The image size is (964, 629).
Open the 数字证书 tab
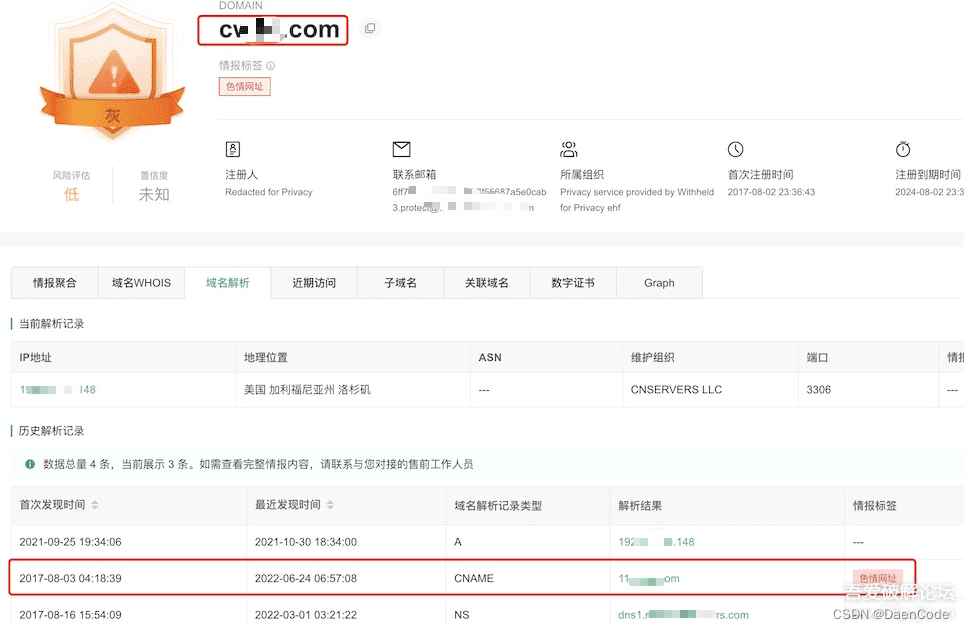[x=573, y=283]
